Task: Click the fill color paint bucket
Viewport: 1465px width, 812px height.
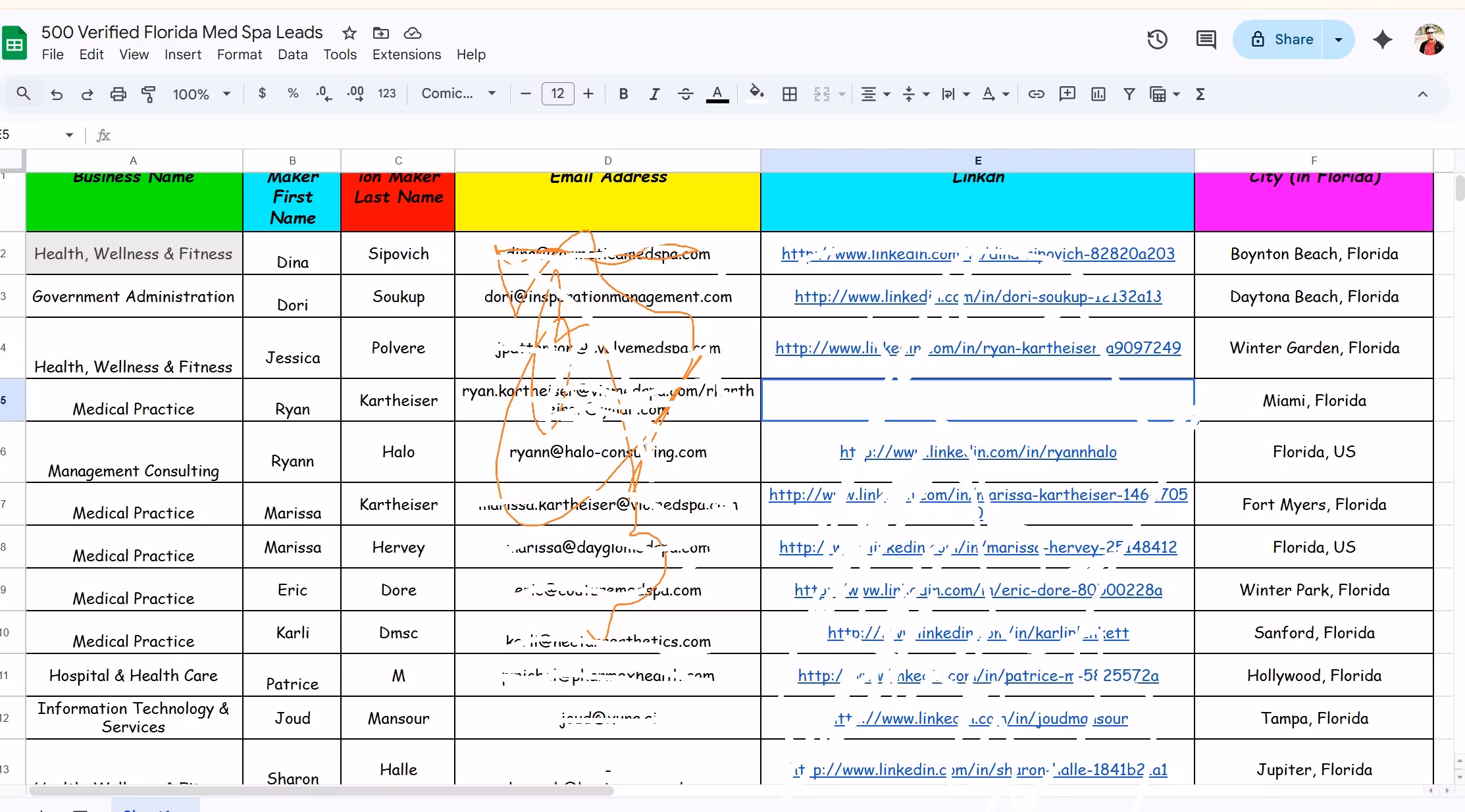Action: coord(756,94)
